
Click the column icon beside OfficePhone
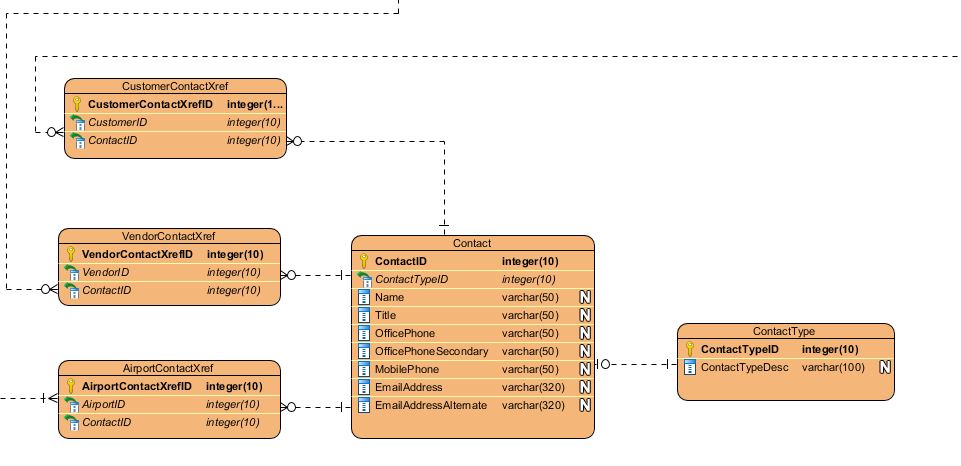point(364,334)
